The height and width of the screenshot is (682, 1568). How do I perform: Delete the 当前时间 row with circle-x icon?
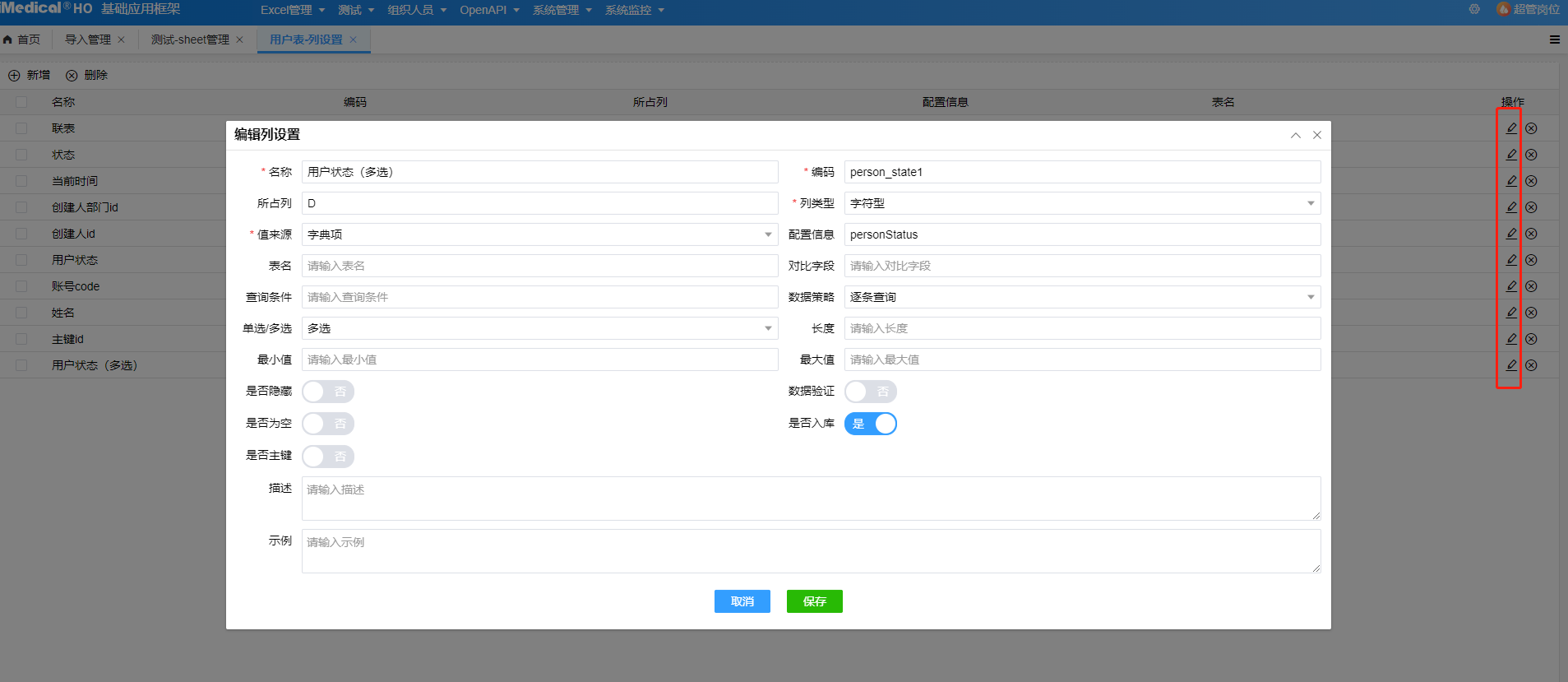(x=1531, y=181)
